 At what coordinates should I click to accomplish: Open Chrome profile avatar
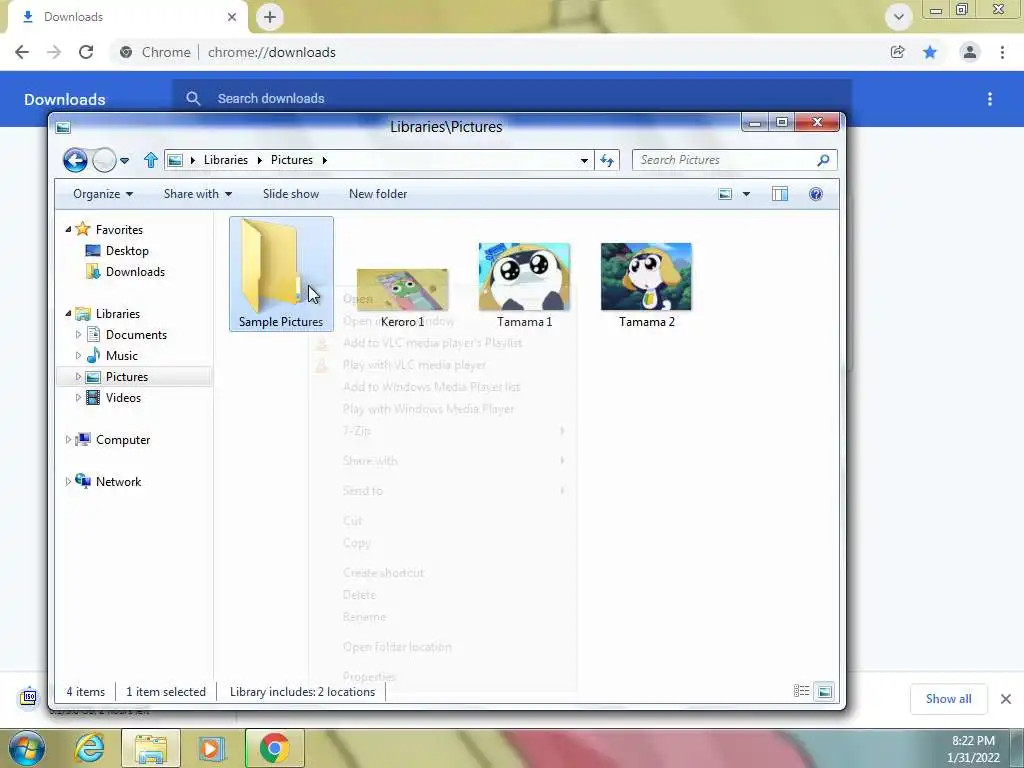970,52
